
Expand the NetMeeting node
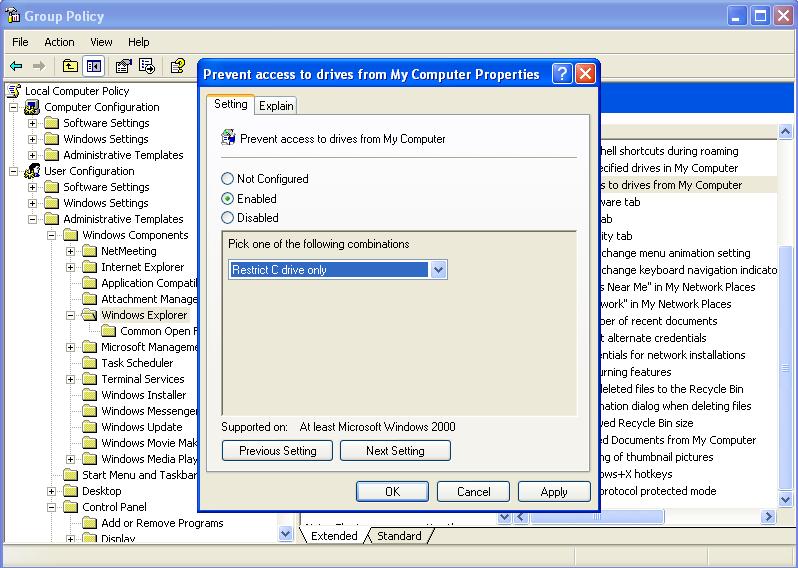(x=70, y=251)
